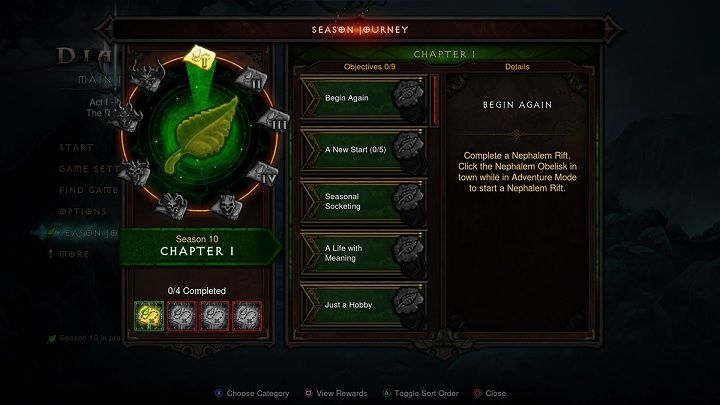The height and width of the screenshot is (405, 720).
Task: Select the skull tier icon at wheel bottom right
Action: 227,207
